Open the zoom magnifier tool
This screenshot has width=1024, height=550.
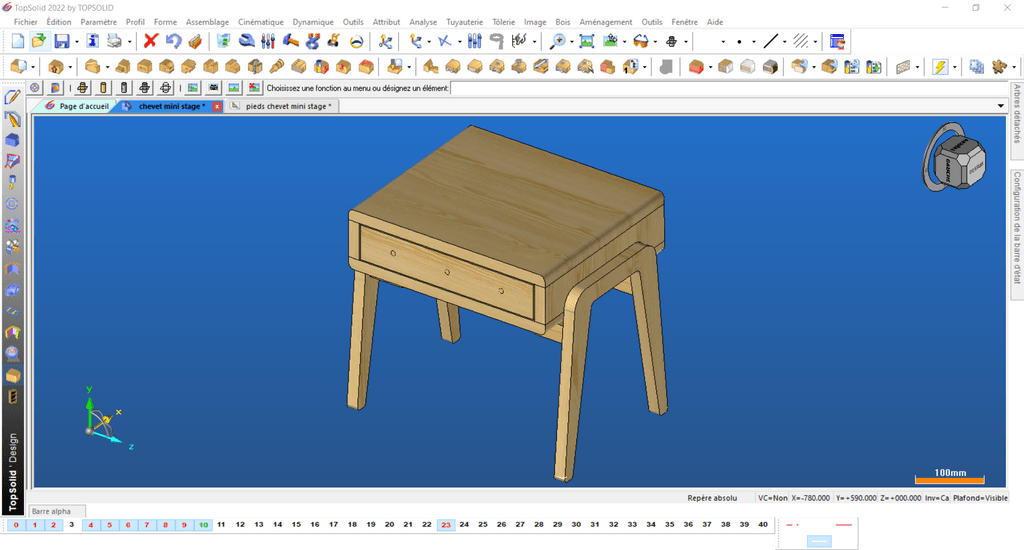[x=558, y=41]
